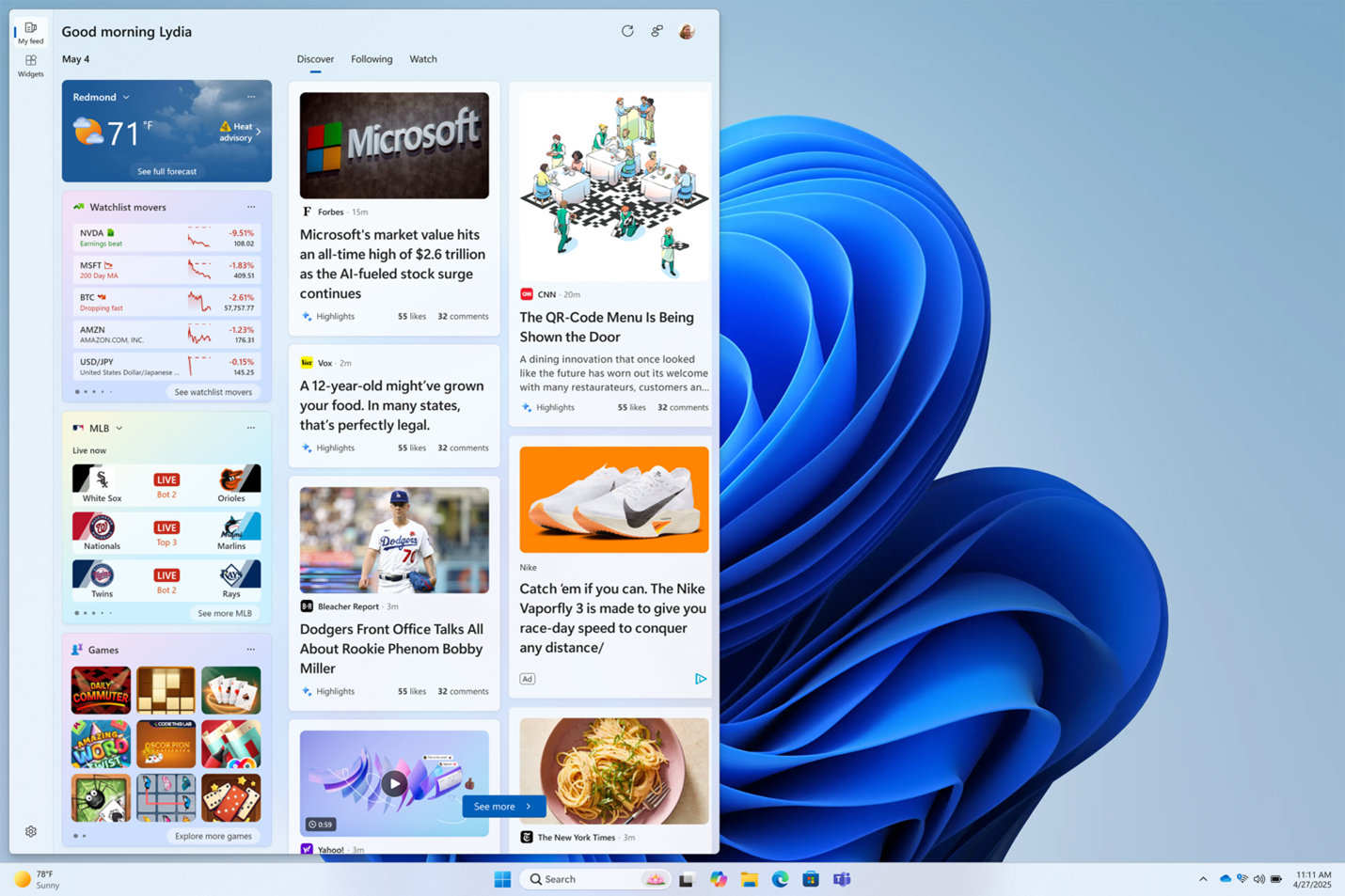Open the Games widget options menu
This screenshot has width=1345, height=896.
pyautogui.click(x=251, y=649)
